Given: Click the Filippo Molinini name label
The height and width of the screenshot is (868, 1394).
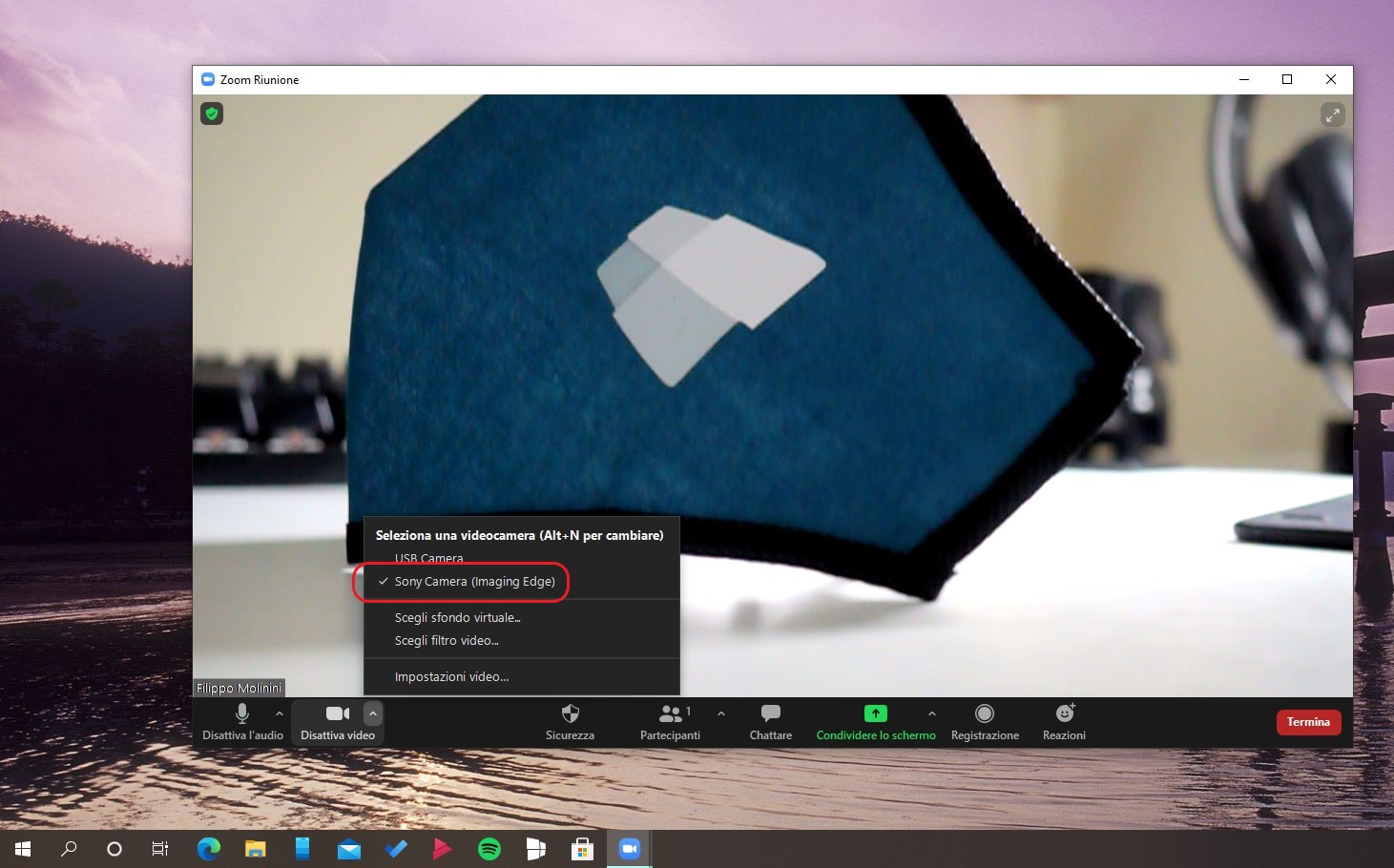Looking at the screenshot, I should pos(239,688).
